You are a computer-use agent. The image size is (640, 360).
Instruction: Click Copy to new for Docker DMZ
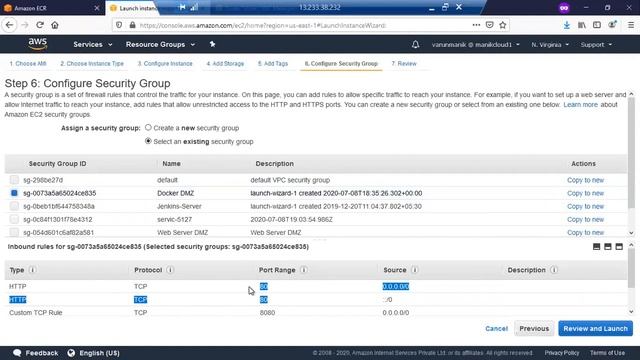[585, 193]
